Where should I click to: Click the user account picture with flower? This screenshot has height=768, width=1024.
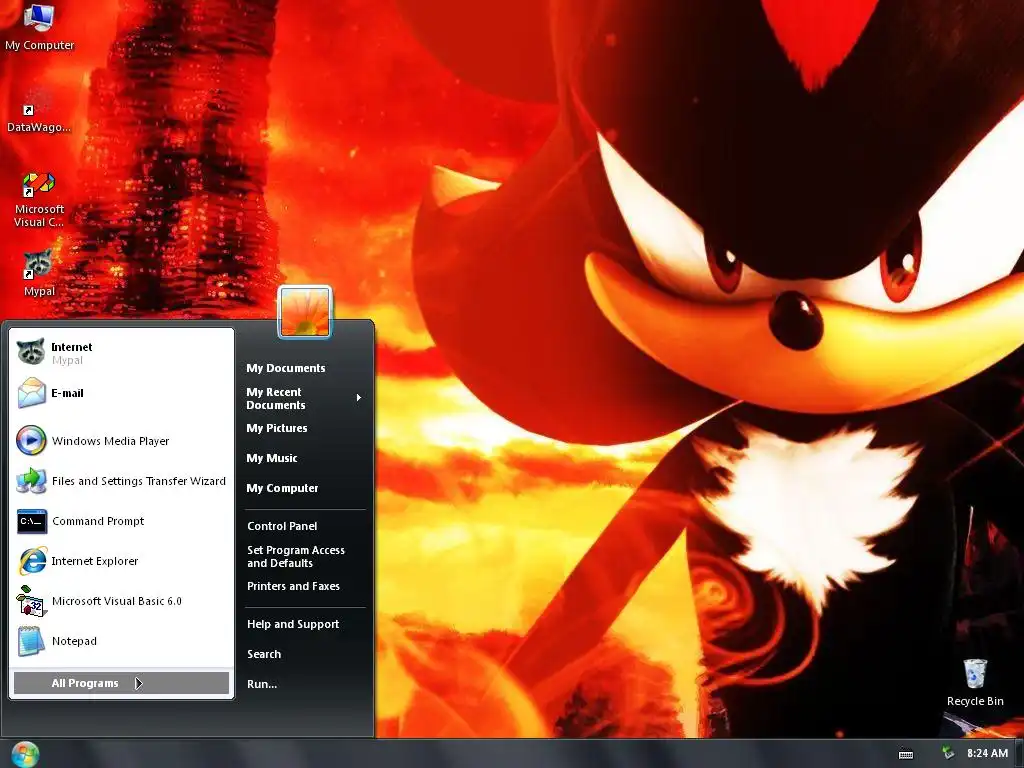point(305,312)
